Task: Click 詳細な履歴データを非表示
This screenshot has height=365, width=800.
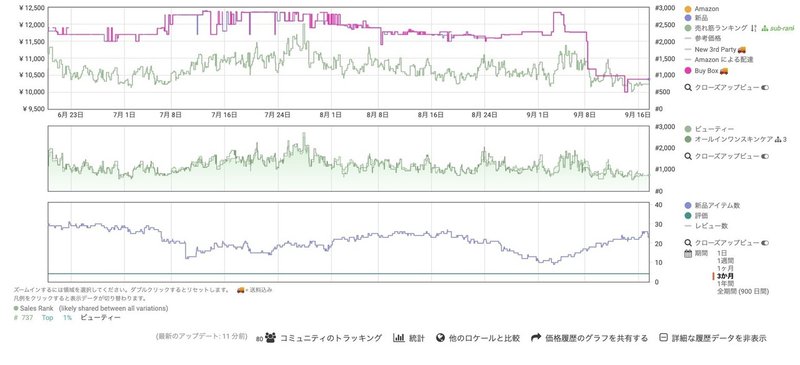Action: tap(712, 338)
